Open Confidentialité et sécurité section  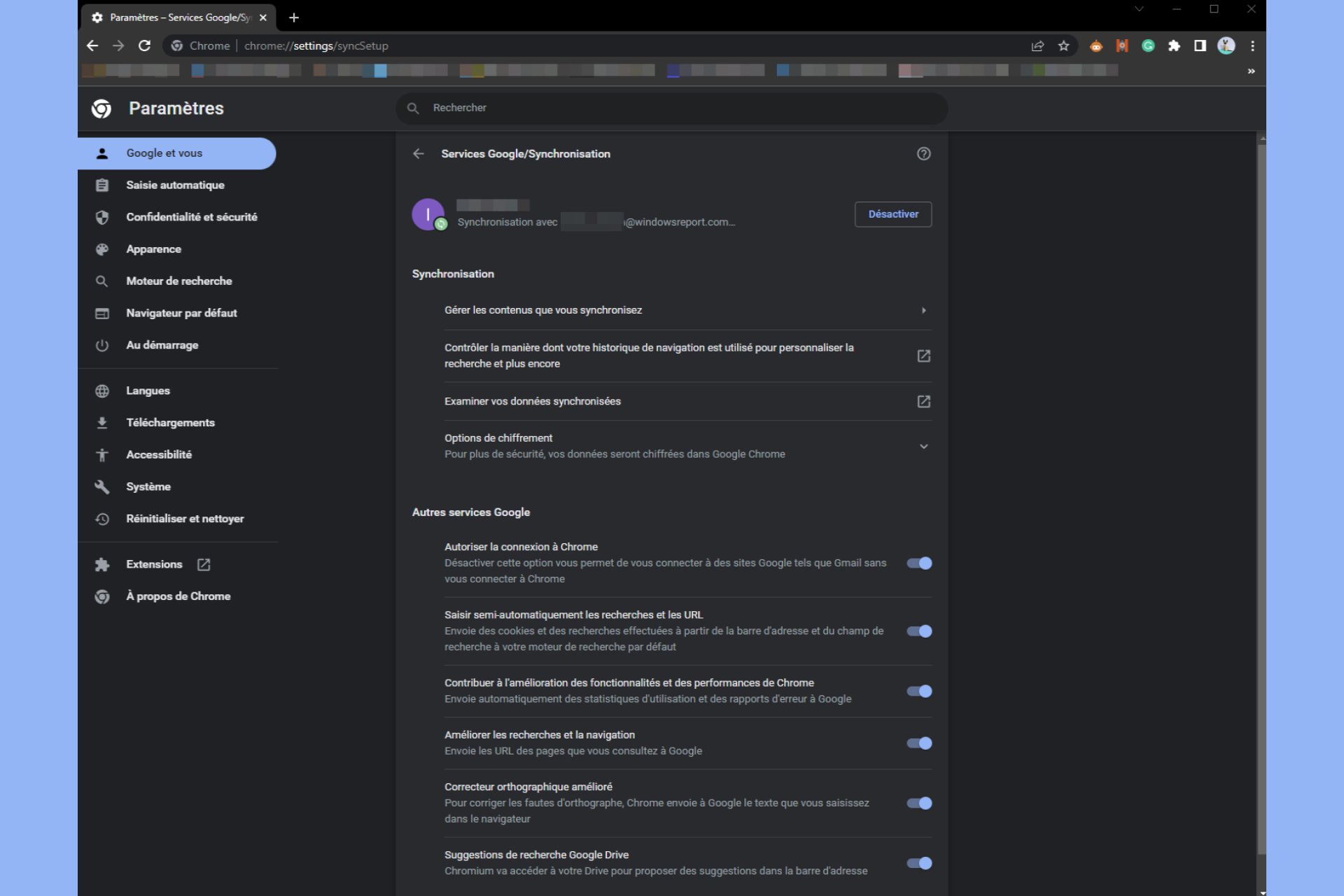(x=177, y=217)
